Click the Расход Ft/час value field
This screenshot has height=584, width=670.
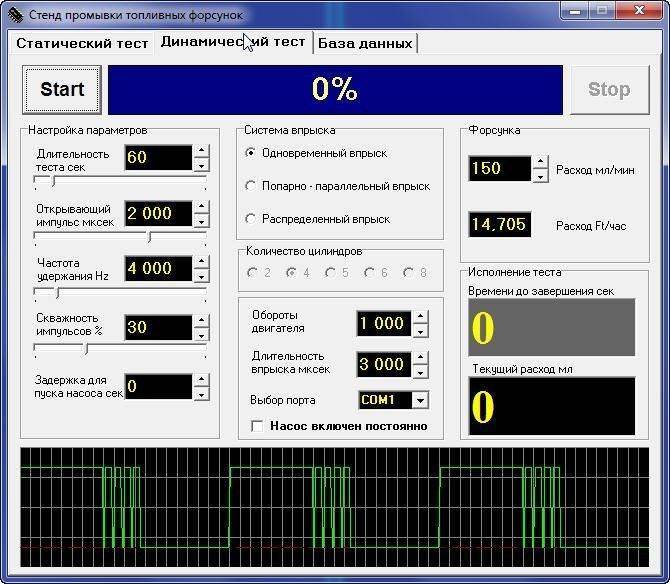click(x=499, y=225)
